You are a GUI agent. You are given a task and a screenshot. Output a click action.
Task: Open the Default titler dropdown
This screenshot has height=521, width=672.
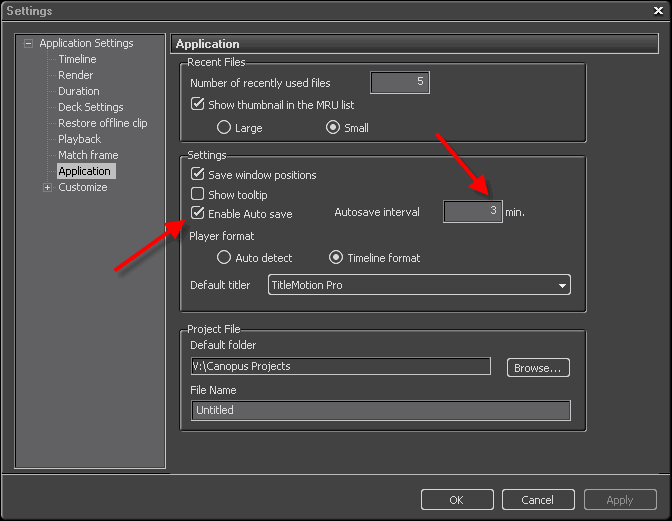(x=419, y=285)
